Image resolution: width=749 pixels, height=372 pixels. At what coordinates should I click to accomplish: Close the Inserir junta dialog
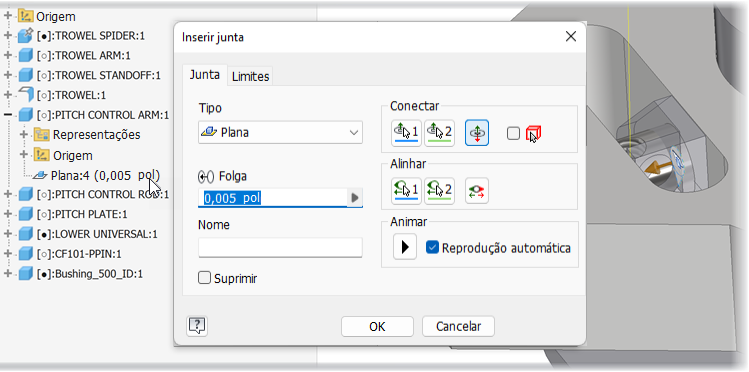(x=570, y=36)
